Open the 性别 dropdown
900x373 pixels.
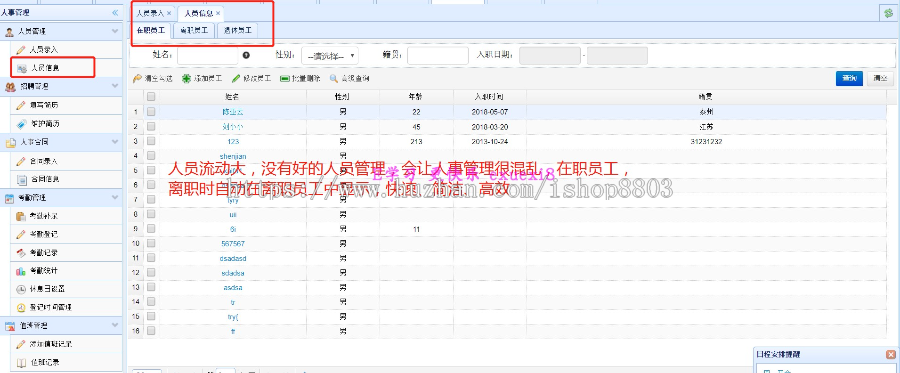330,56
